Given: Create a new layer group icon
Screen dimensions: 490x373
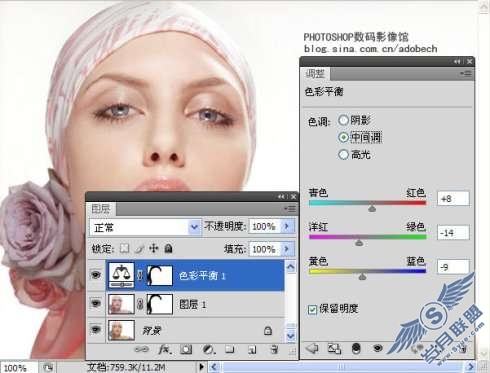Looking at the screenshot, I should (230, 349).
